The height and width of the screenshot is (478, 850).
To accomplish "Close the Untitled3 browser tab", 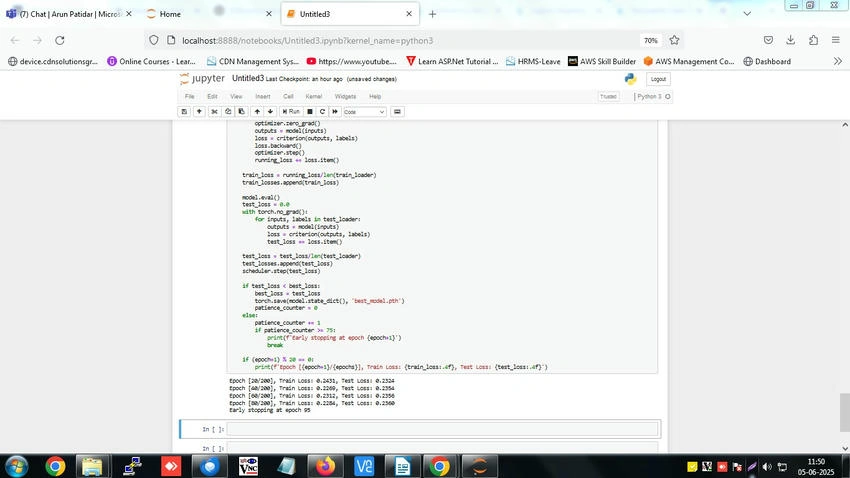I will [409, 14].
